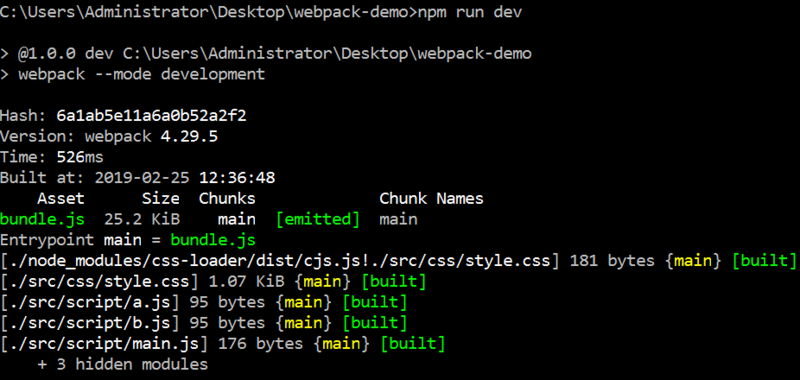Image resolution: width=800 pixels, height=380 pixels.
Task: Click the build date 2019-02-25
Action: coord(142,178)
